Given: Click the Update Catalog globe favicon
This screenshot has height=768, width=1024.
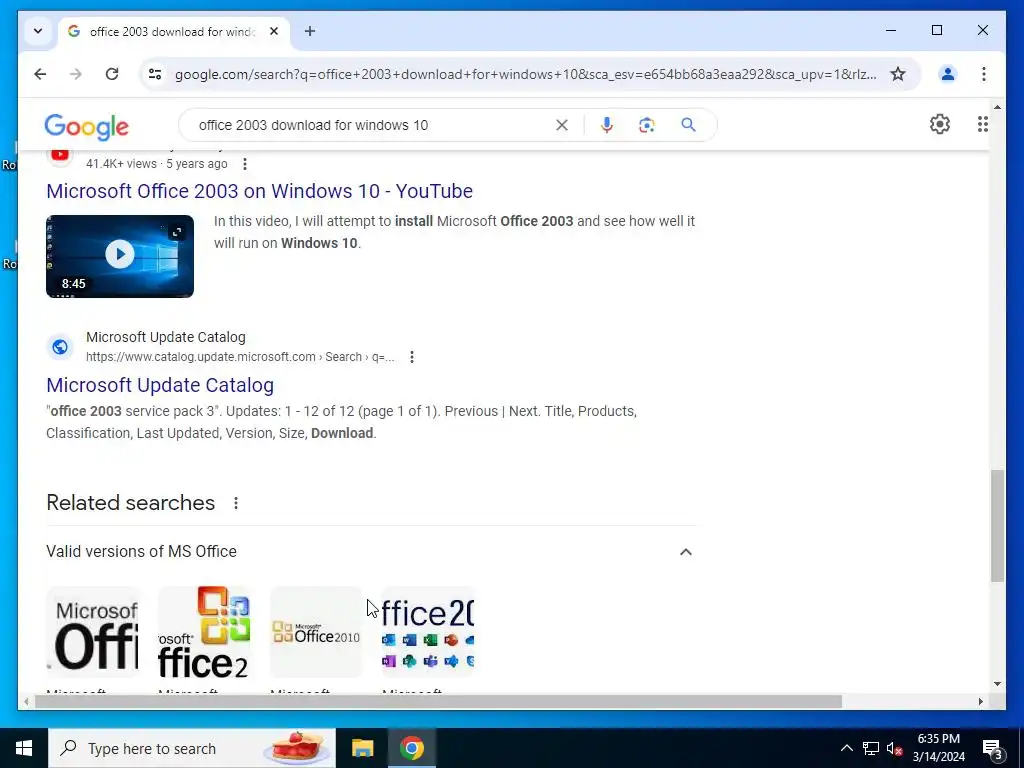Looking at the screenshot, I should pyautogui.click(x=60, y=347).
